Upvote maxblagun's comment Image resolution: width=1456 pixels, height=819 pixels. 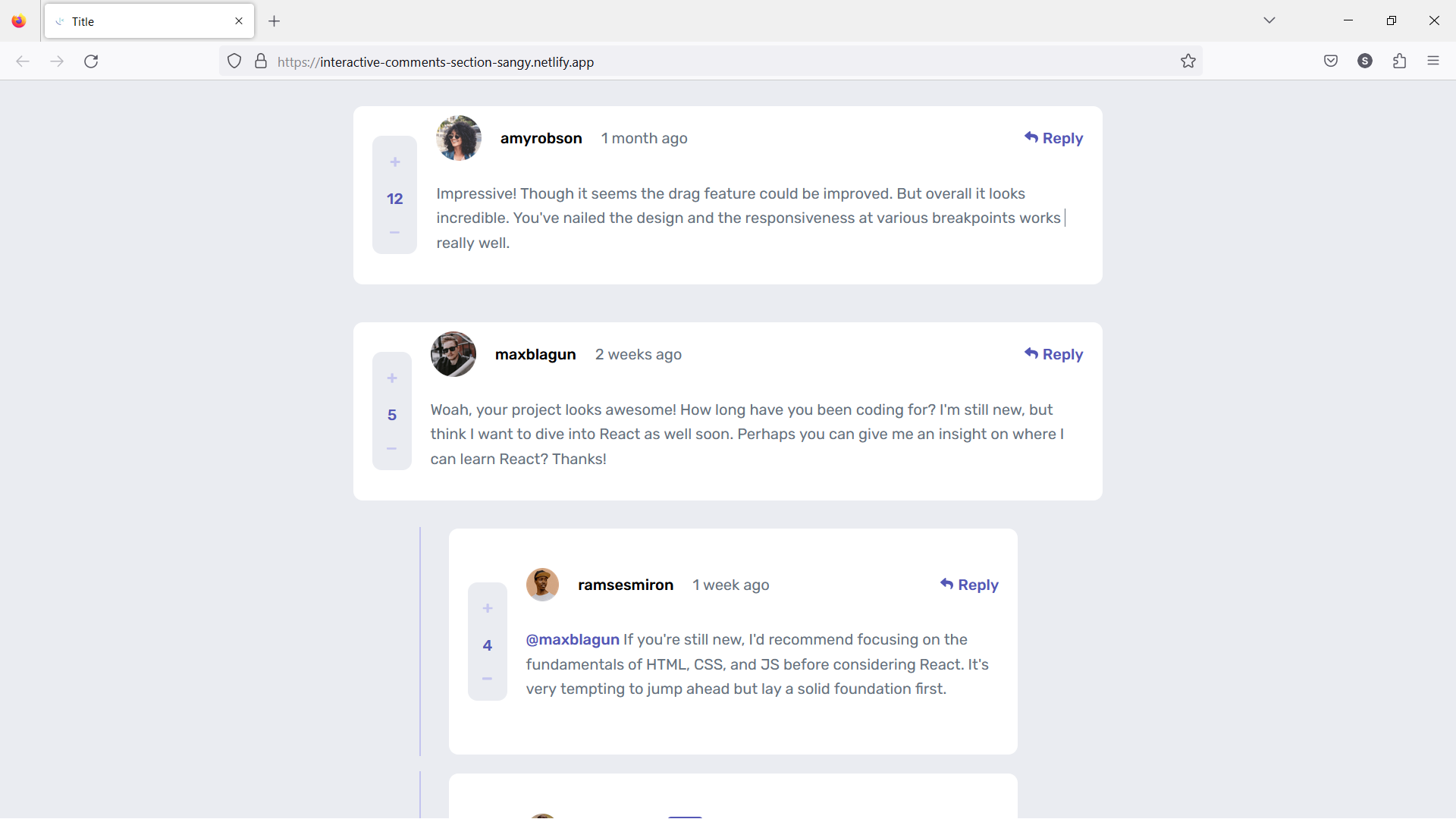391,378
